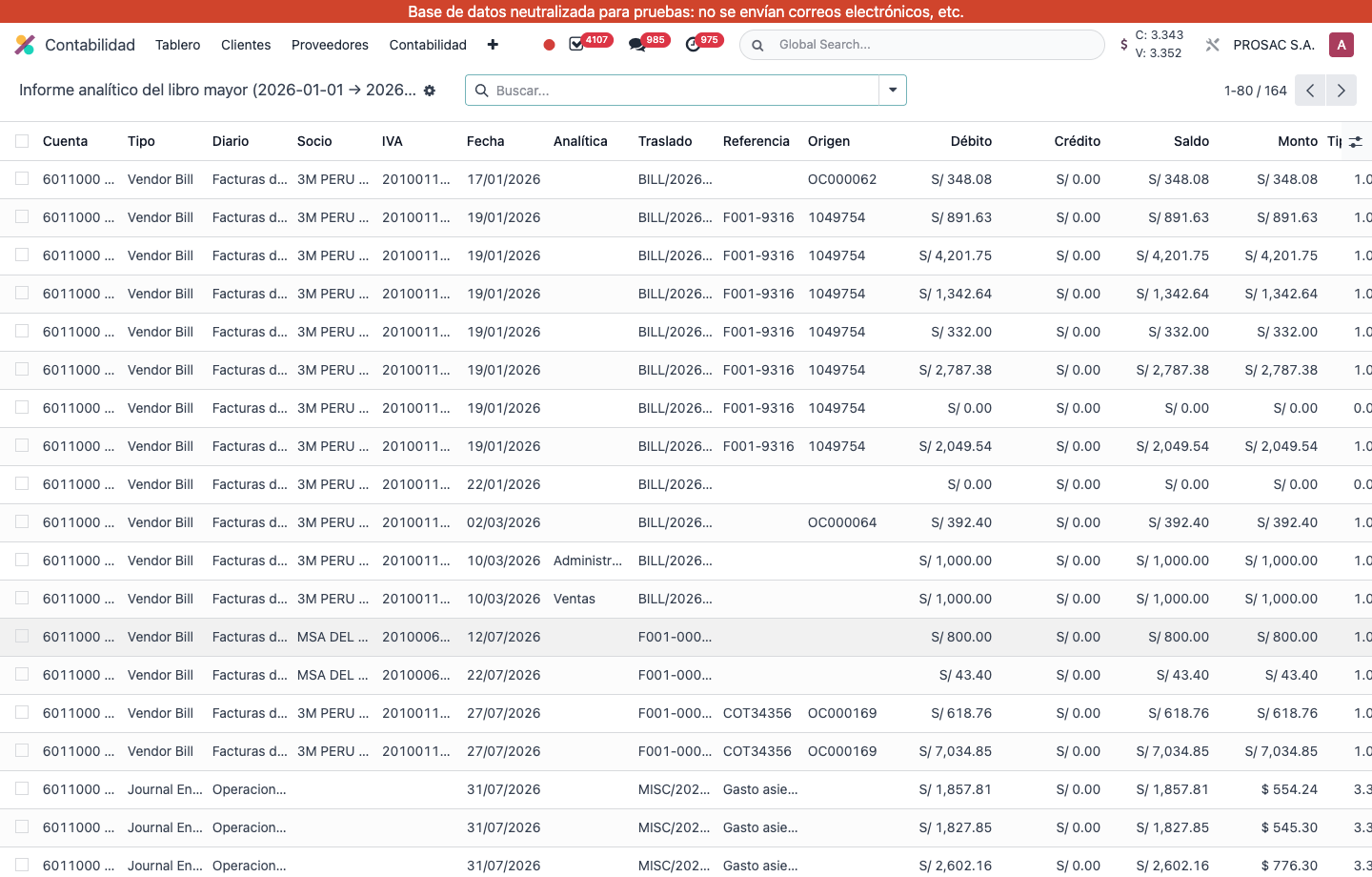
Task: Check the row with débito S/ 1,857.81
Action: pos(22,789)
